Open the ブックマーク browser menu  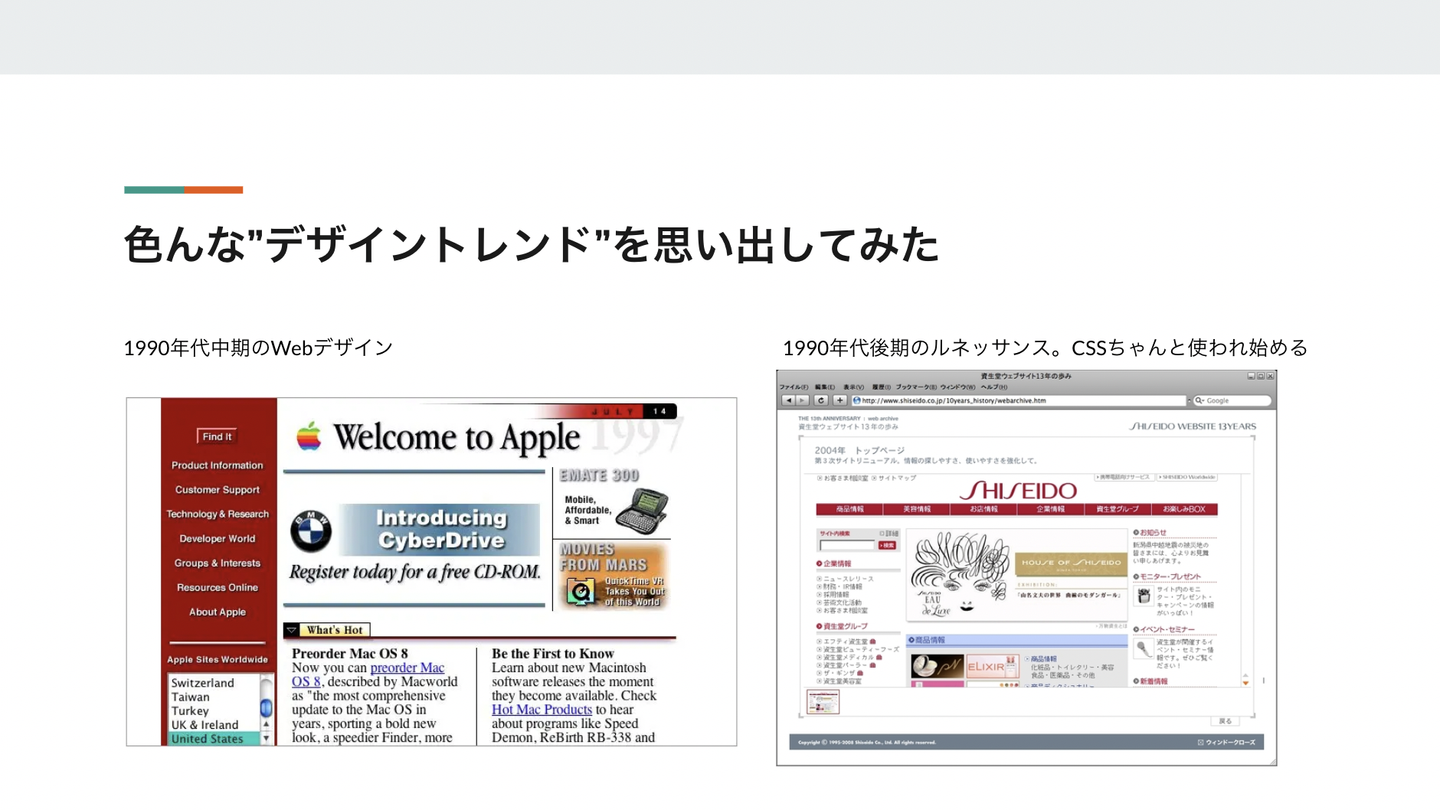tap(916, 387)
